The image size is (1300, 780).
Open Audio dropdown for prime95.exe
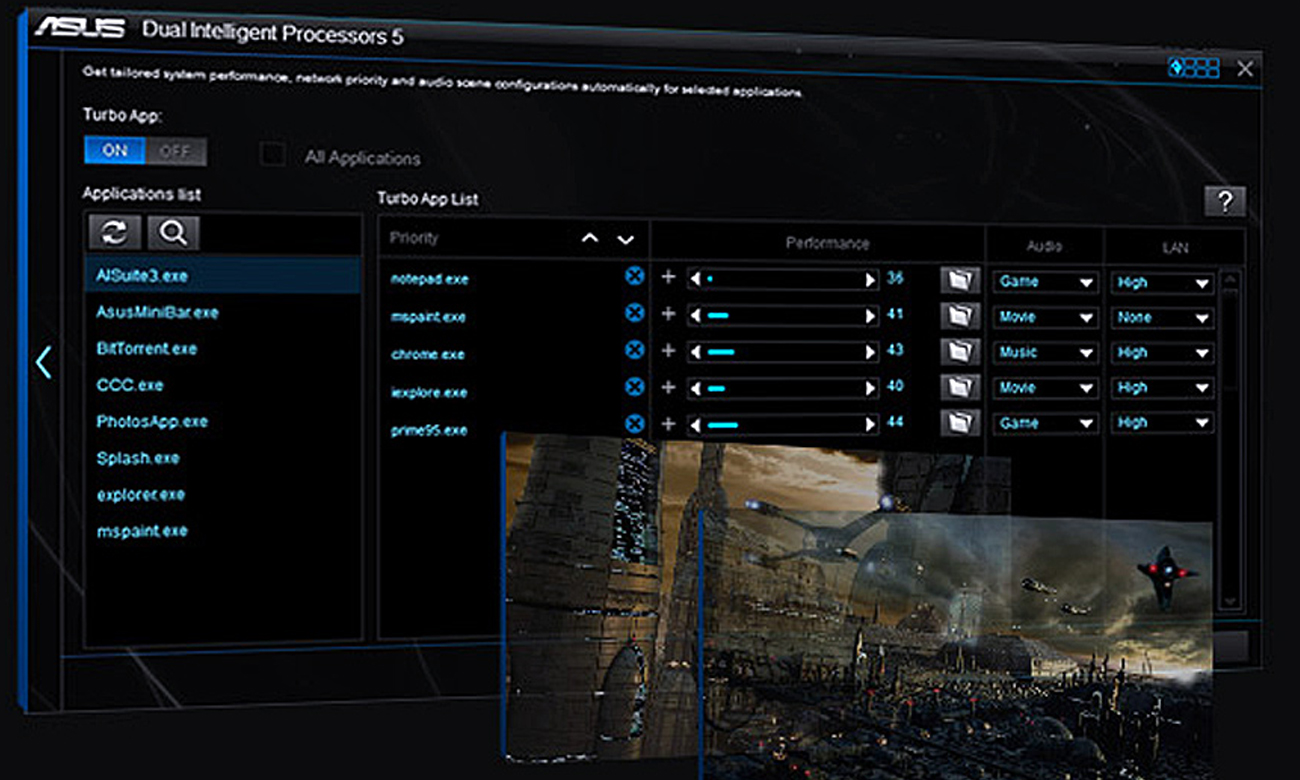point(1045,423)
